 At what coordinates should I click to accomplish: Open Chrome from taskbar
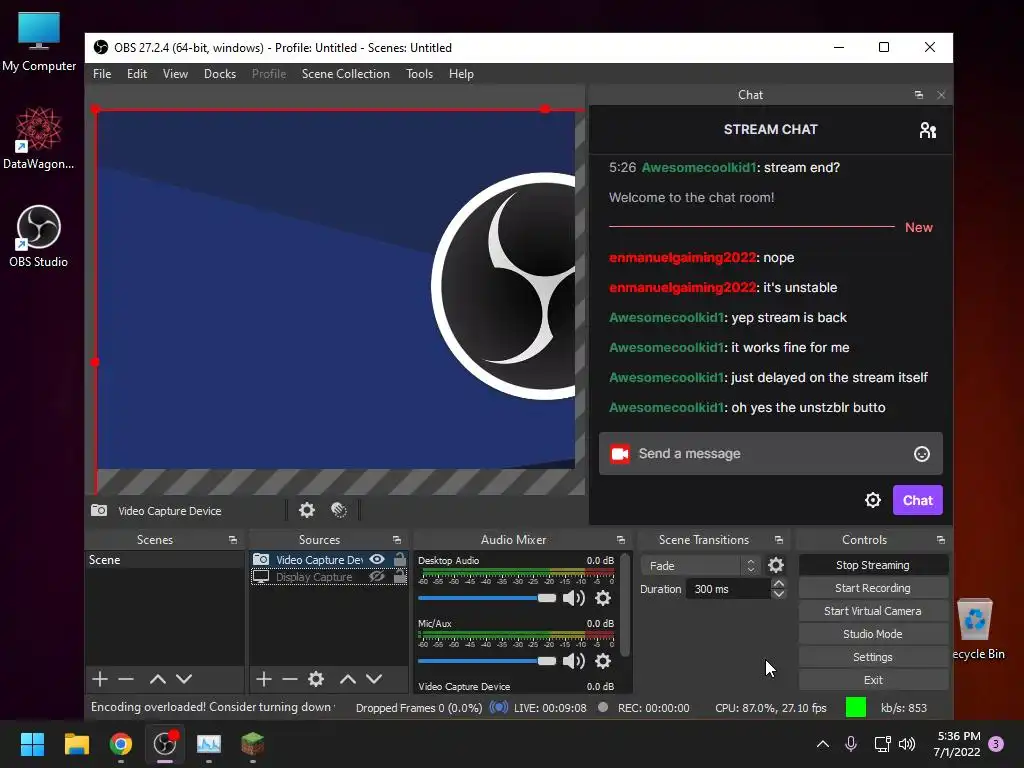121,744
